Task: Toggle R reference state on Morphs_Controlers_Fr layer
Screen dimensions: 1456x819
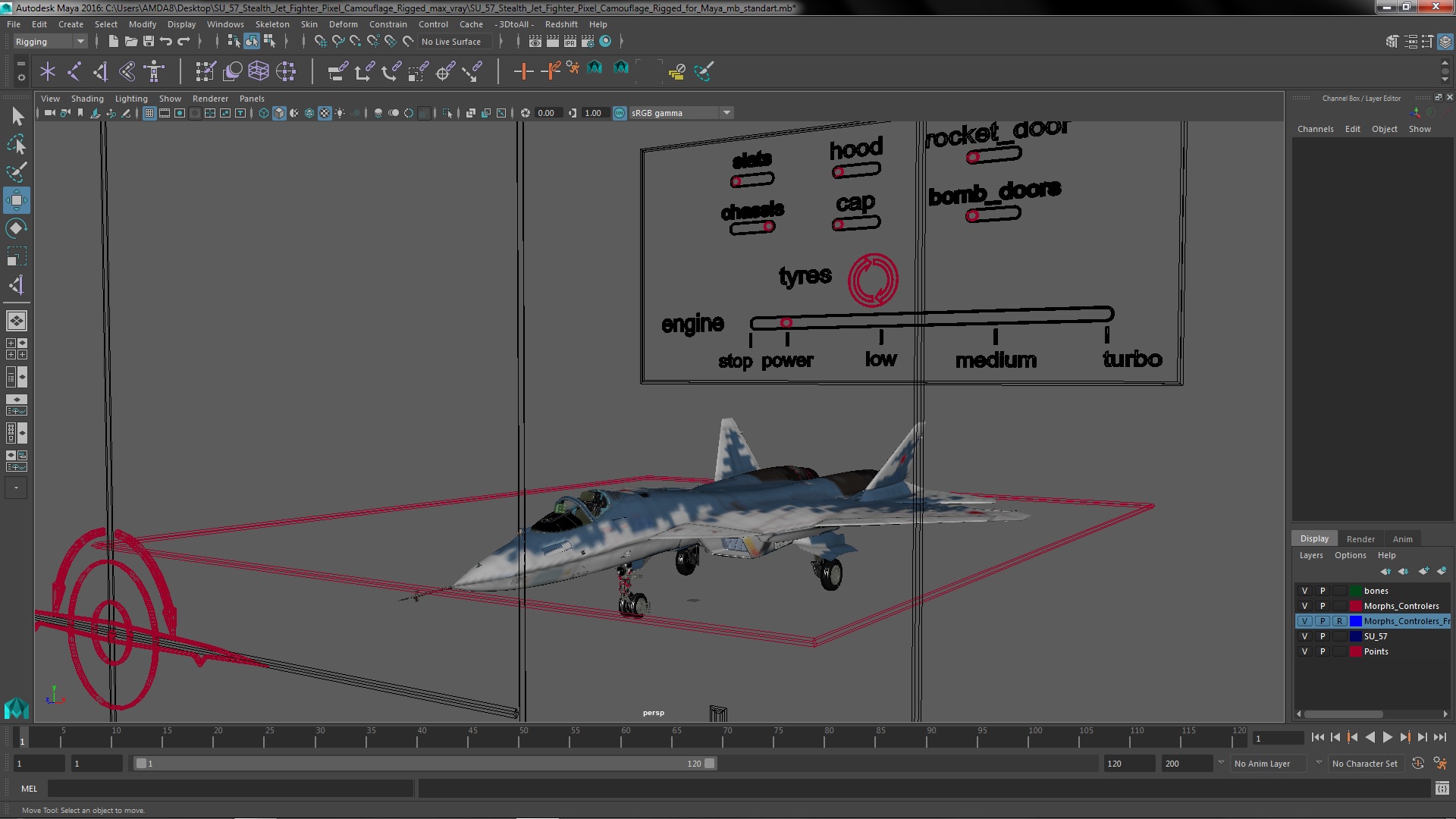Action: pos(1339,621)
